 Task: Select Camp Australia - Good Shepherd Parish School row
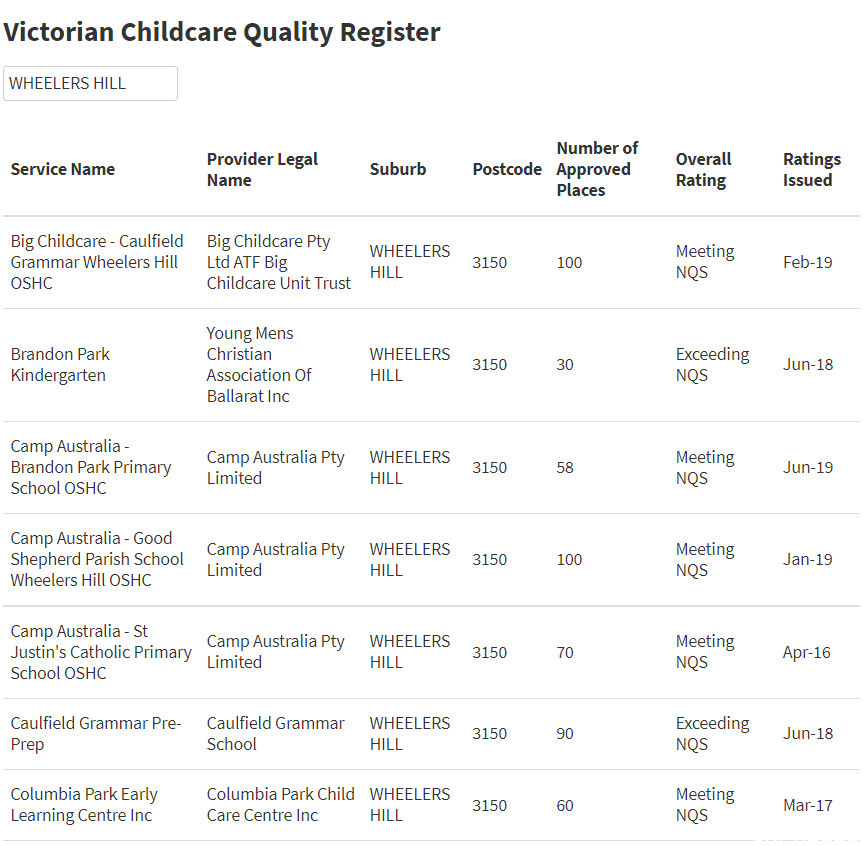click(432, 559)
